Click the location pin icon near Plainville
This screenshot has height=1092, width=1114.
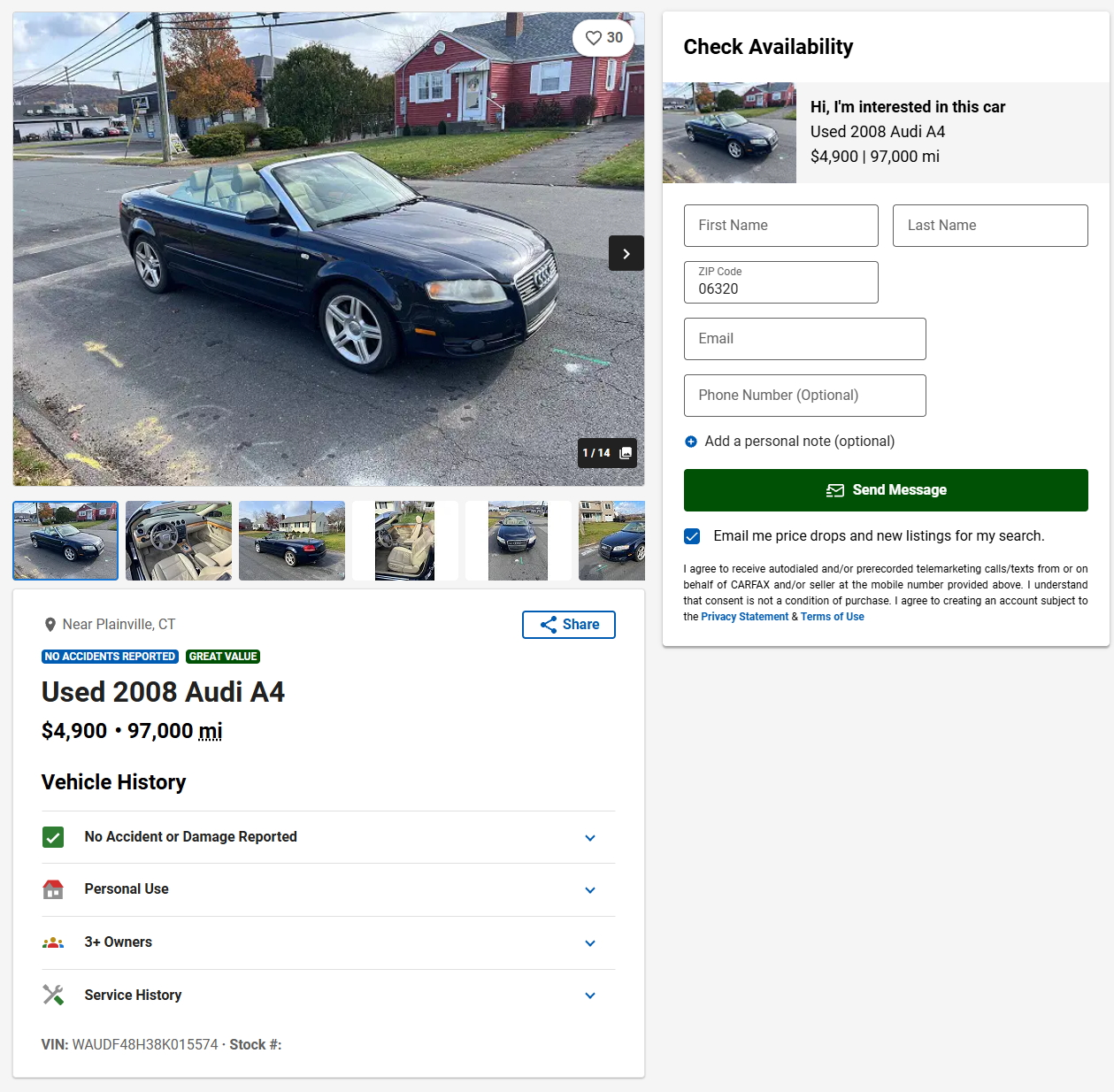(50, 625)
